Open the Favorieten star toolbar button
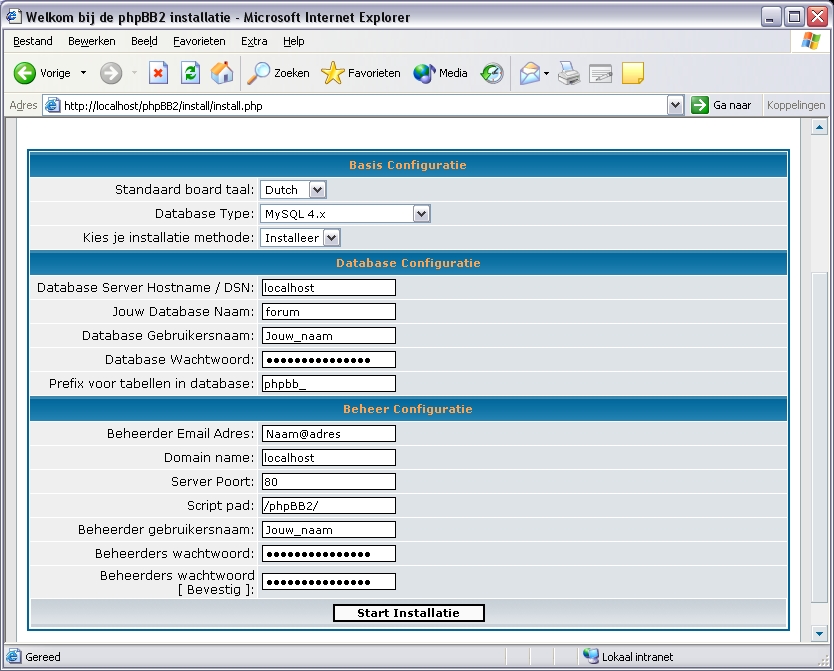Image resolution: width=834 pixels, height=671 pixels. click(x=361, y=73)
